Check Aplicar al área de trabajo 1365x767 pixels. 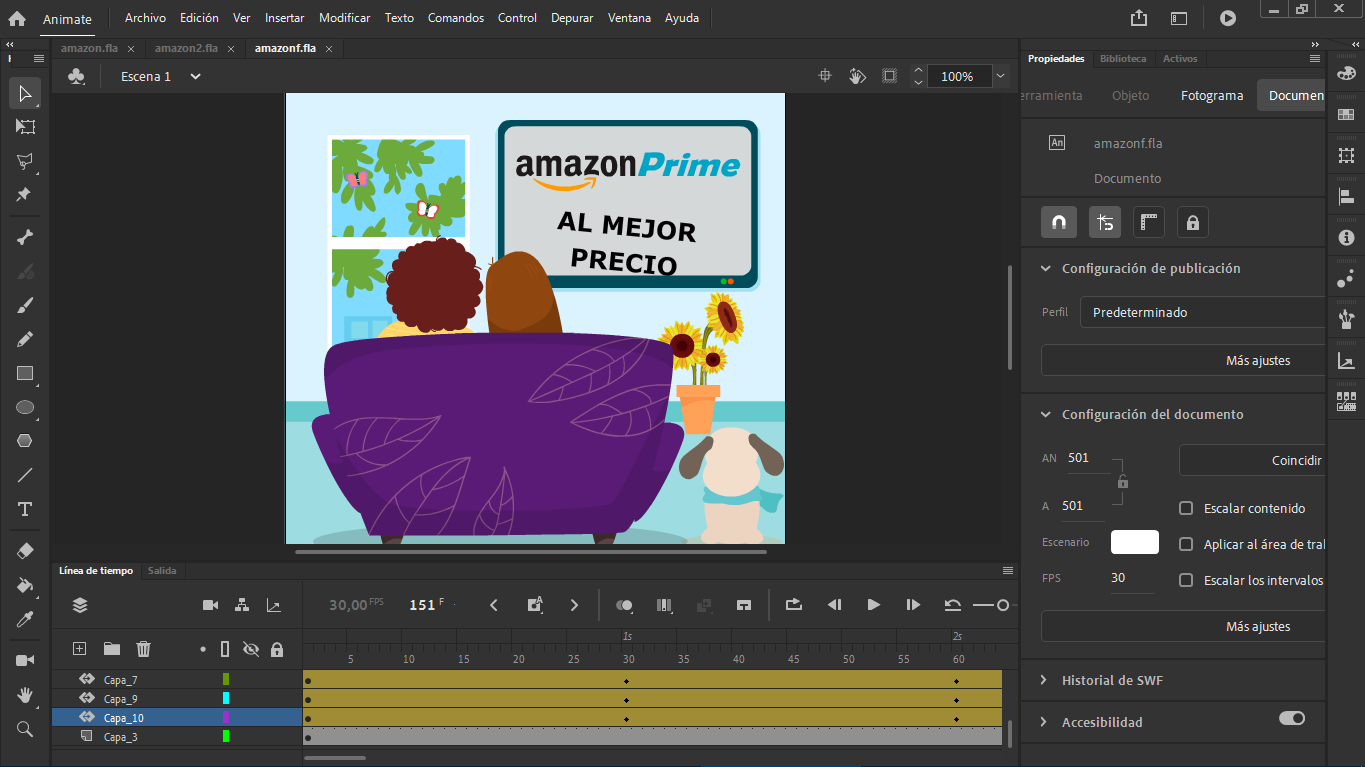tap(1186, 544)
